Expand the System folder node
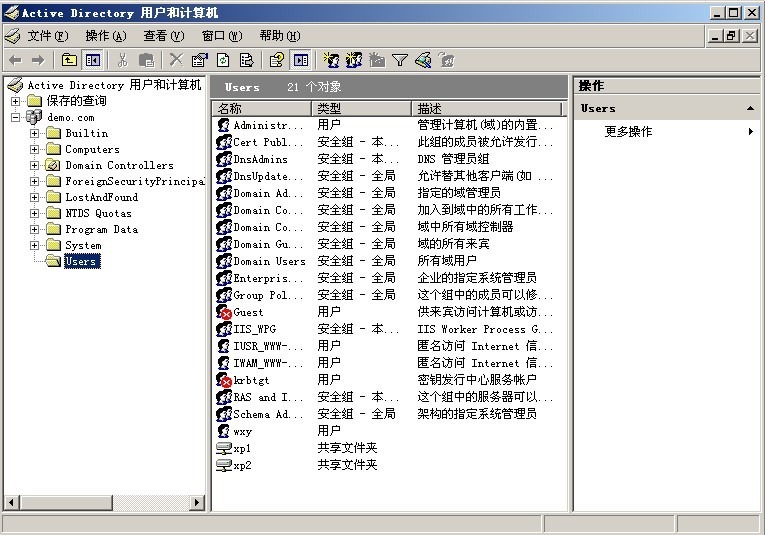 pos(34,245)
